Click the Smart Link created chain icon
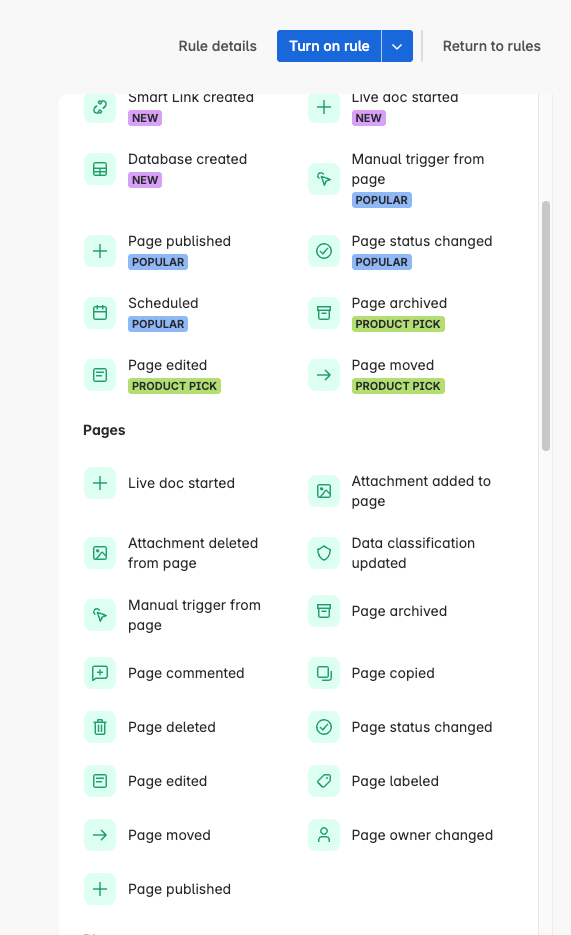Viewport: 571px width, 935px height. pos(100,107)
